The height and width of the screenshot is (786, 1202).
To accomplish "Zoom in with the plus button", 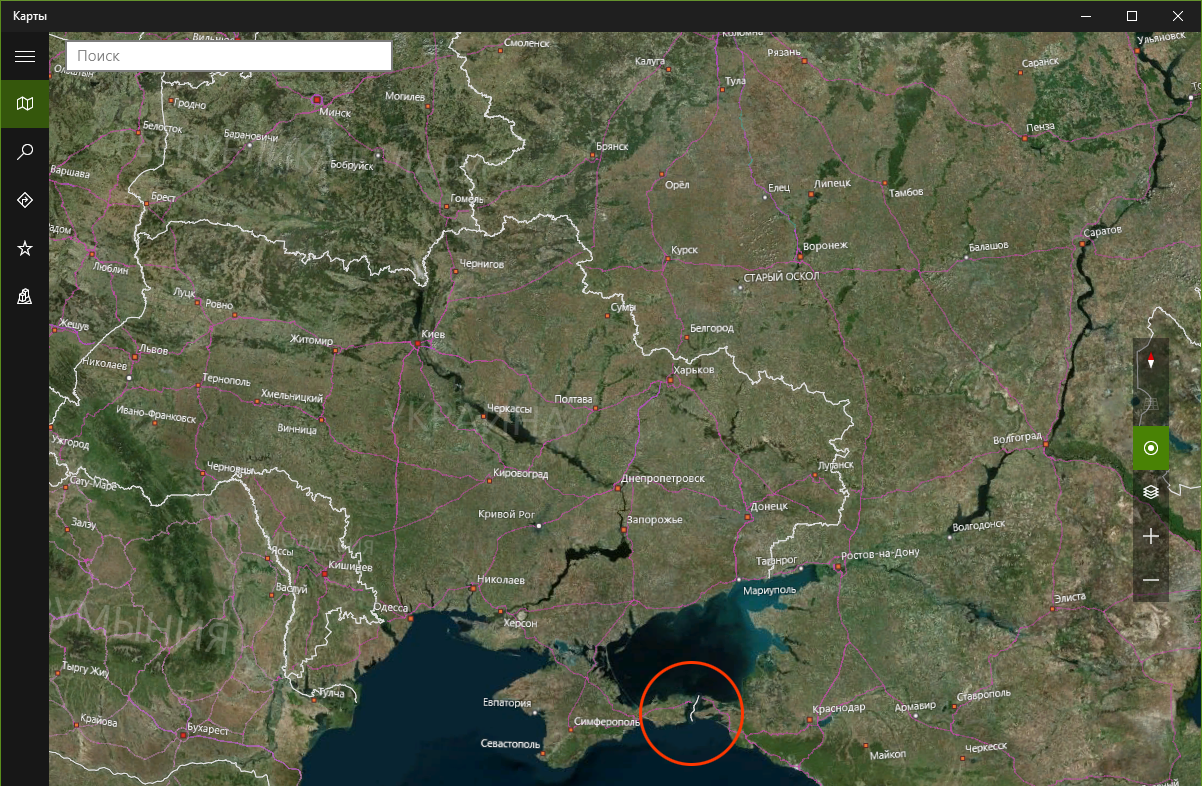I will click(1150, 536).
